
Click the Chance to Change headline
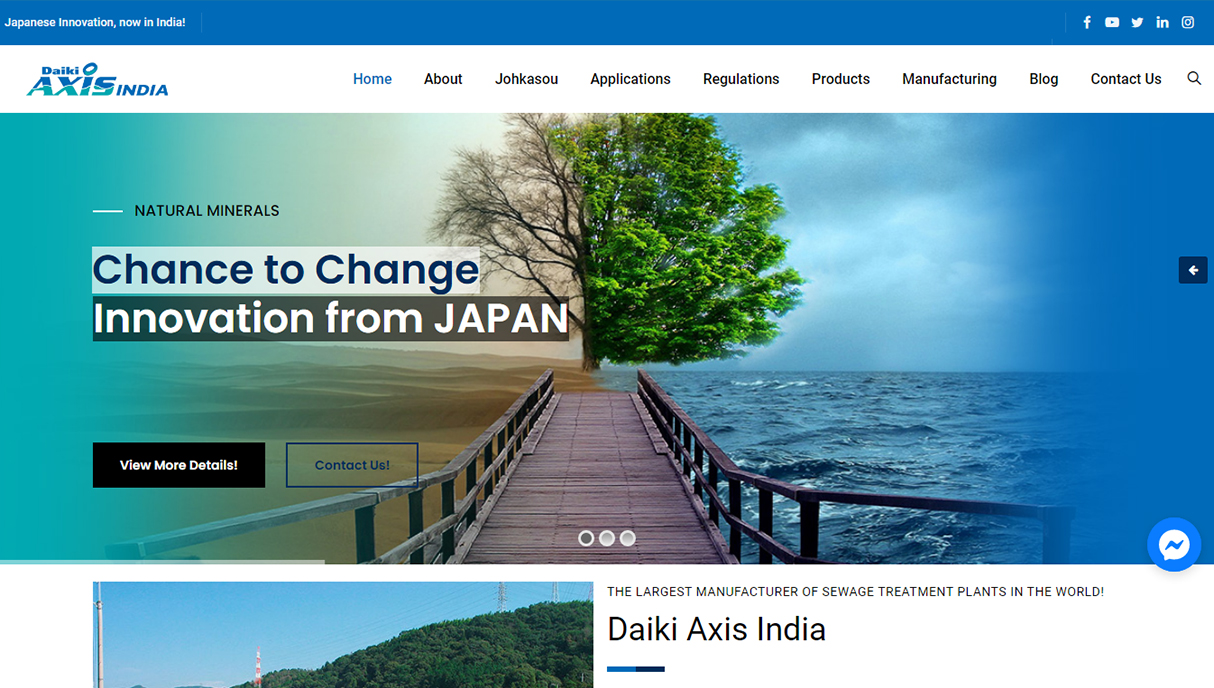coord(286,270)
